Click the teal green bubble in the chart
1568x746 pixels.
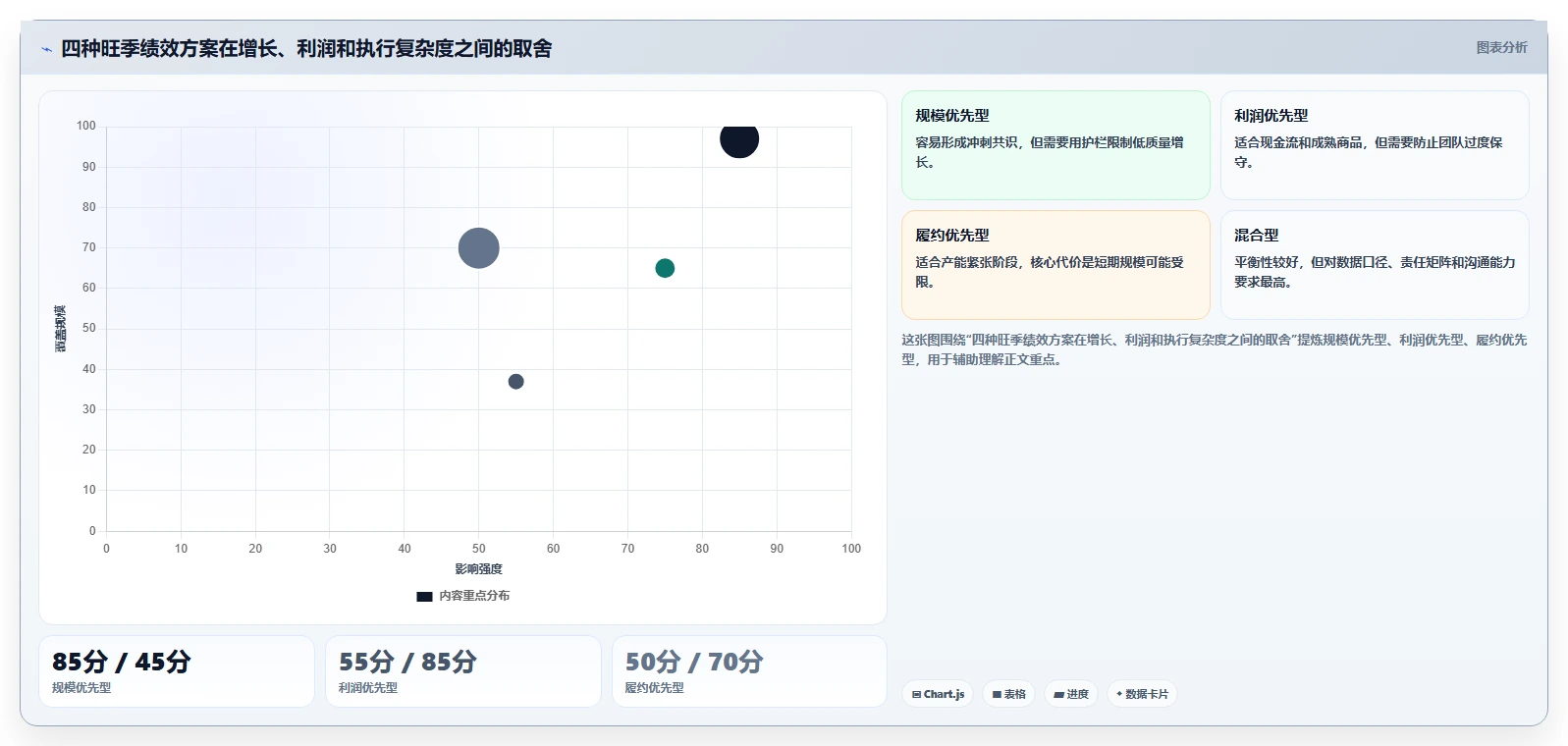pyautogui.click(x=665, y=268)
